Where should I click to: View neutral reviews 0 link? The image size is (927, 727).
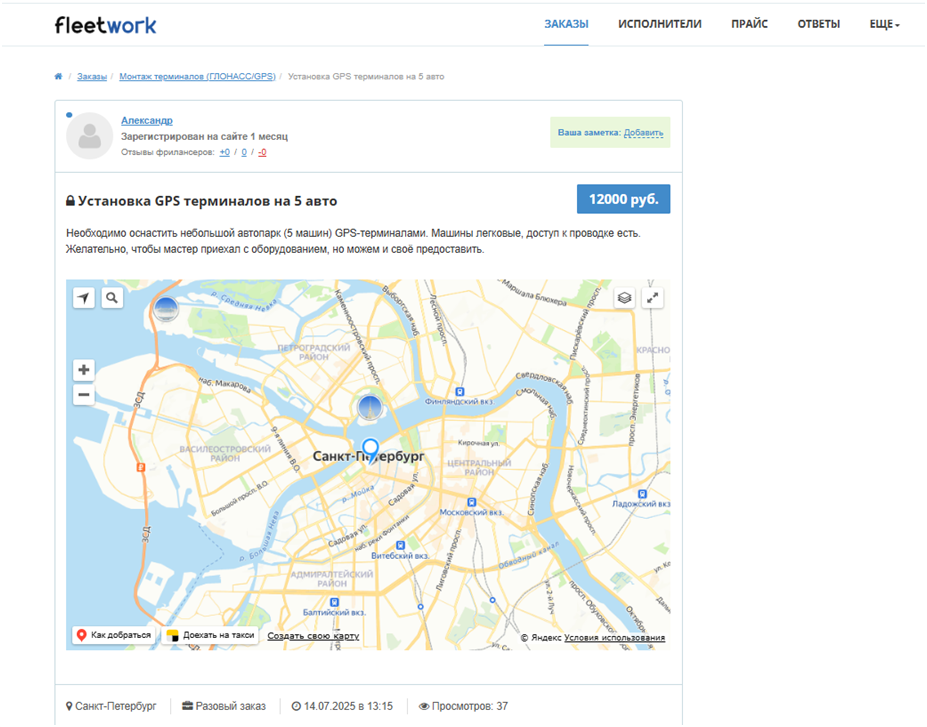coord(244,152)
